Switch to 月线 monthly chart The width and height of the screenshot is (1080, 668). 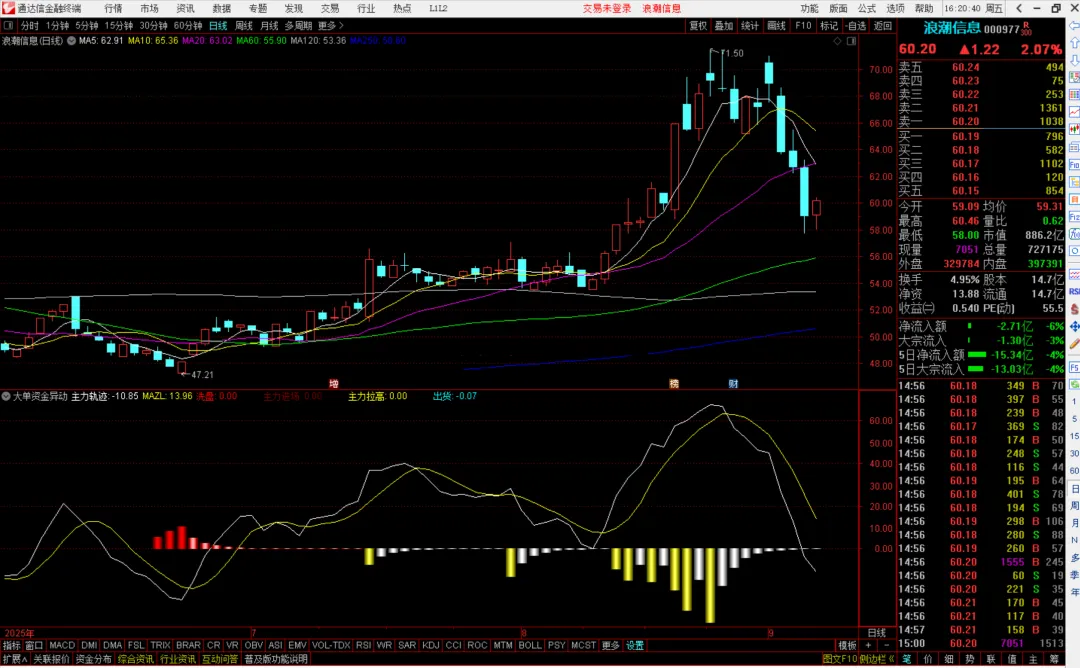click(269, 25)
